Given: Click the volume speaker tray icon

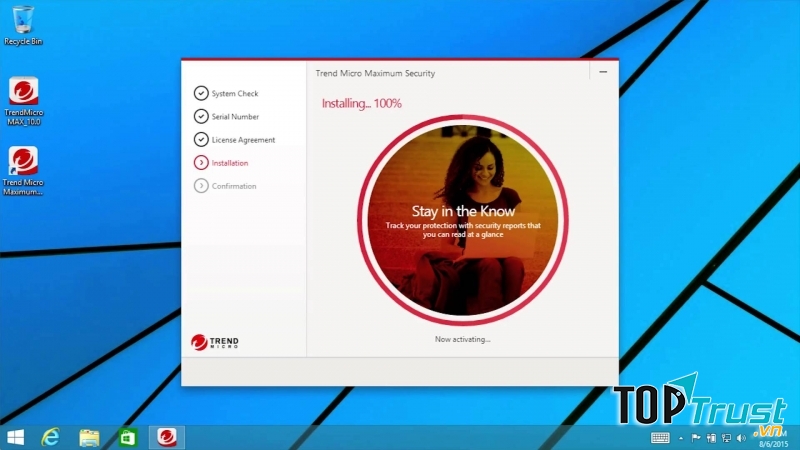Looking at the screenshot, I should coord(741,438).
